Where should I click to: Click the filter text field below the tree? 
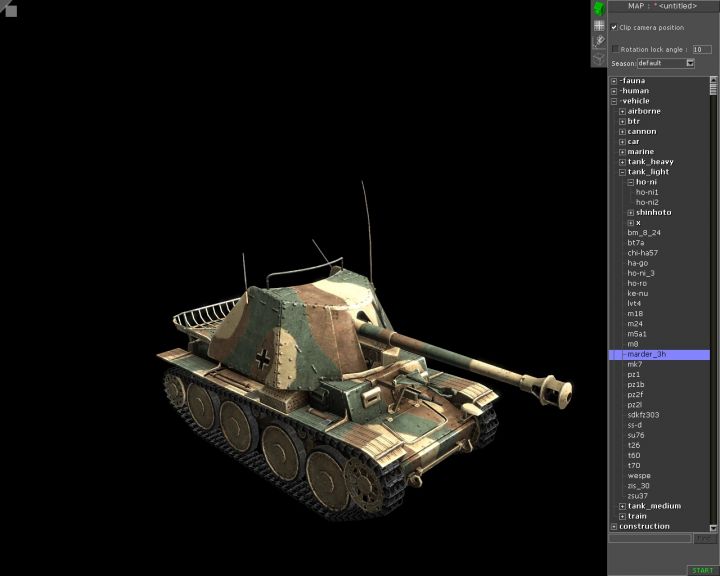pos(650,538)
